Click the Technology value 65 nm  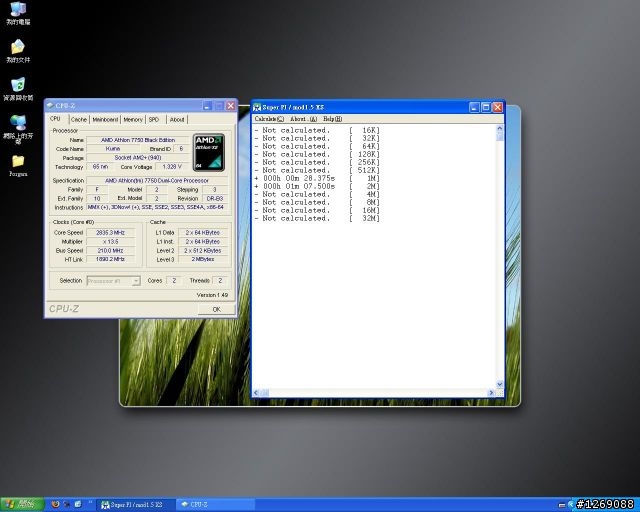(100, 167)
